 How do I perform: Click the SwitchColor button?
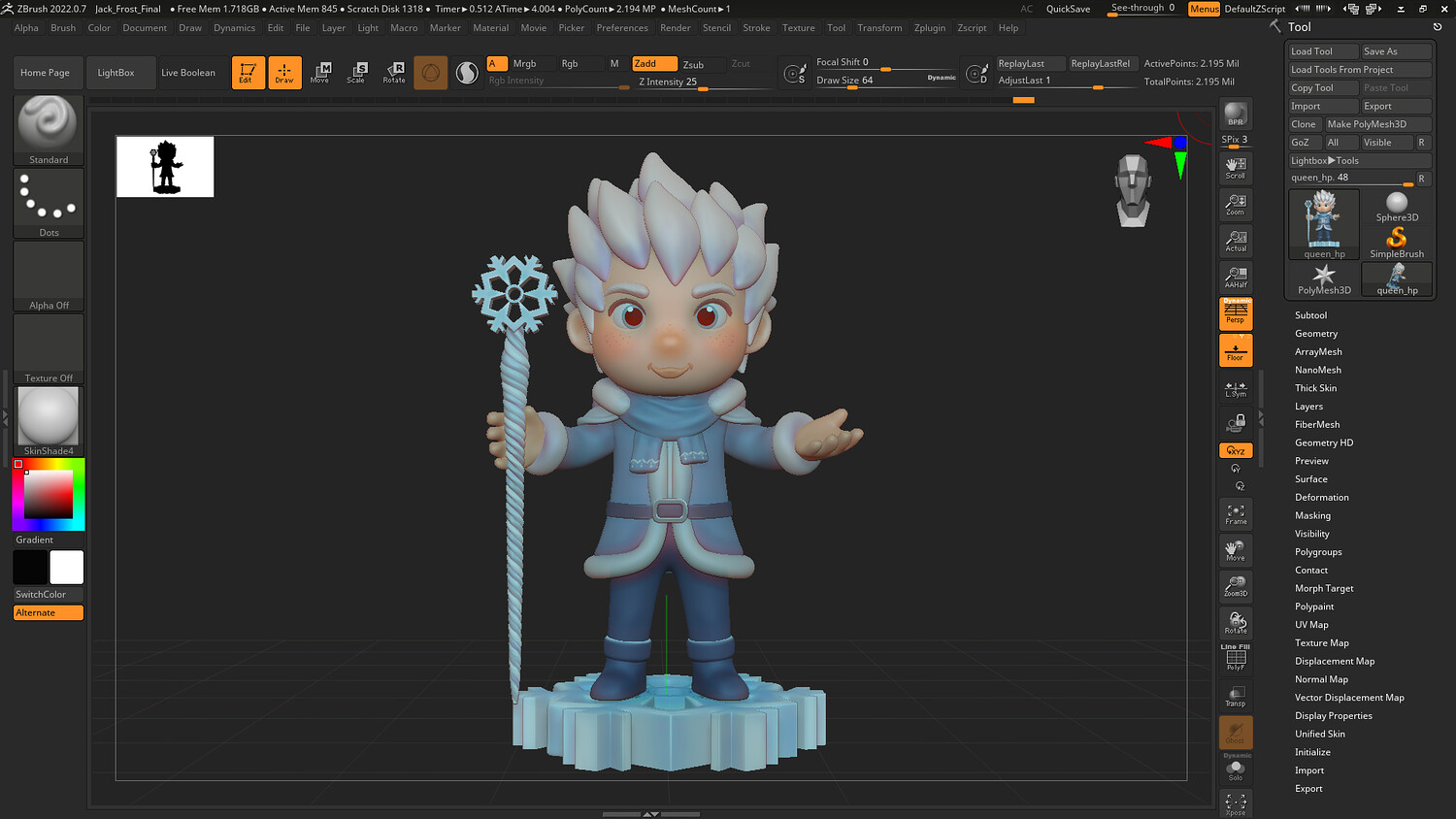(x=49, y=594)
